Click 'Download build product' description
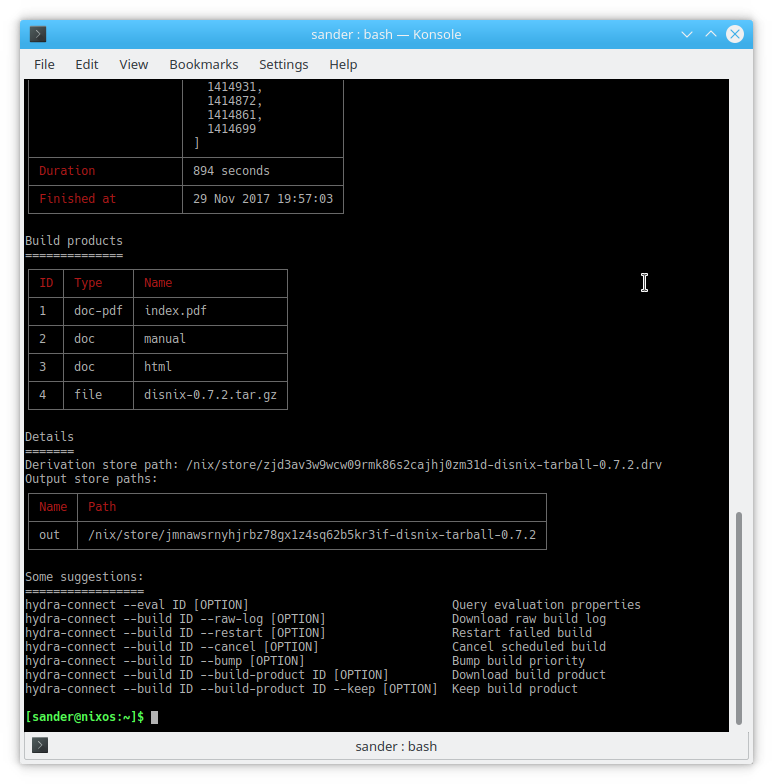 [529, 675]
